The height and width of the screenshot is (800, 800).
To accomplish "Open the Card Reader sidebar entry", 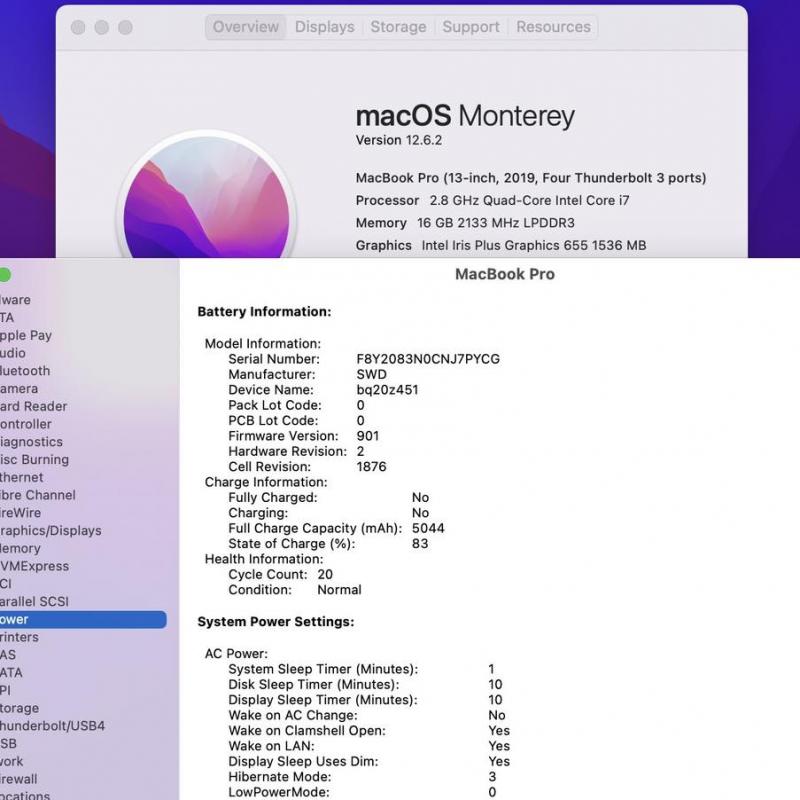I will [33, 406].
